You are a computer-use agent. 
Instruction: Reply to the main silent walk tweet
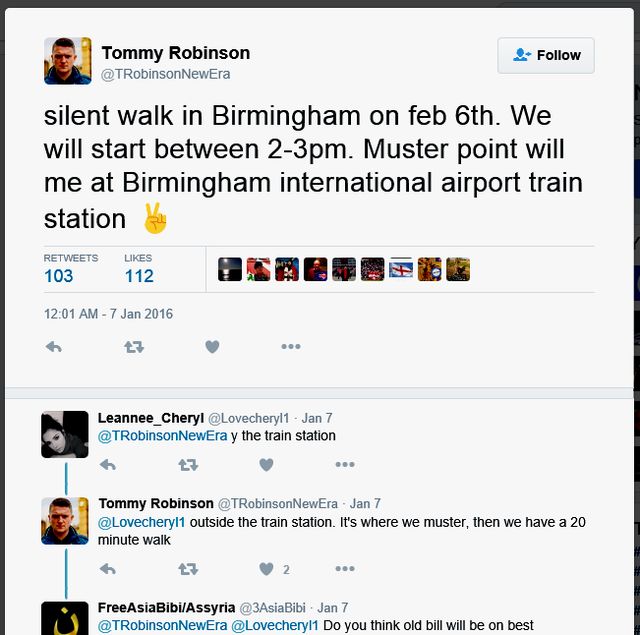click(x=54, y=347)
